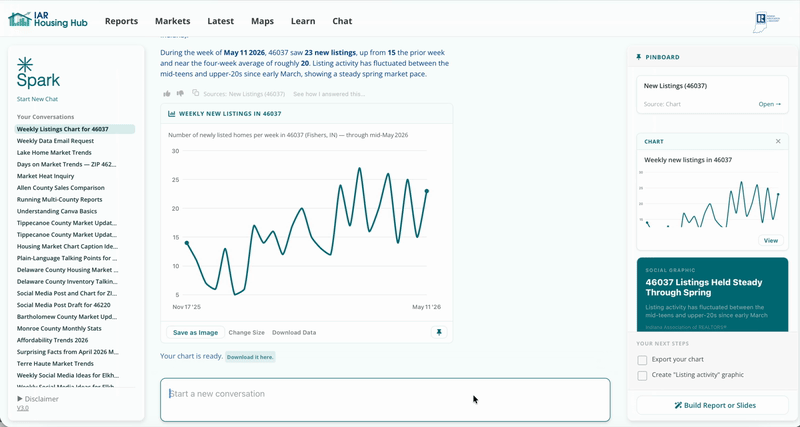The height and width of the screenshot is (427, 800).
Task: Open Monroe County Monthly Stats conversation
Action: point(59,329)
